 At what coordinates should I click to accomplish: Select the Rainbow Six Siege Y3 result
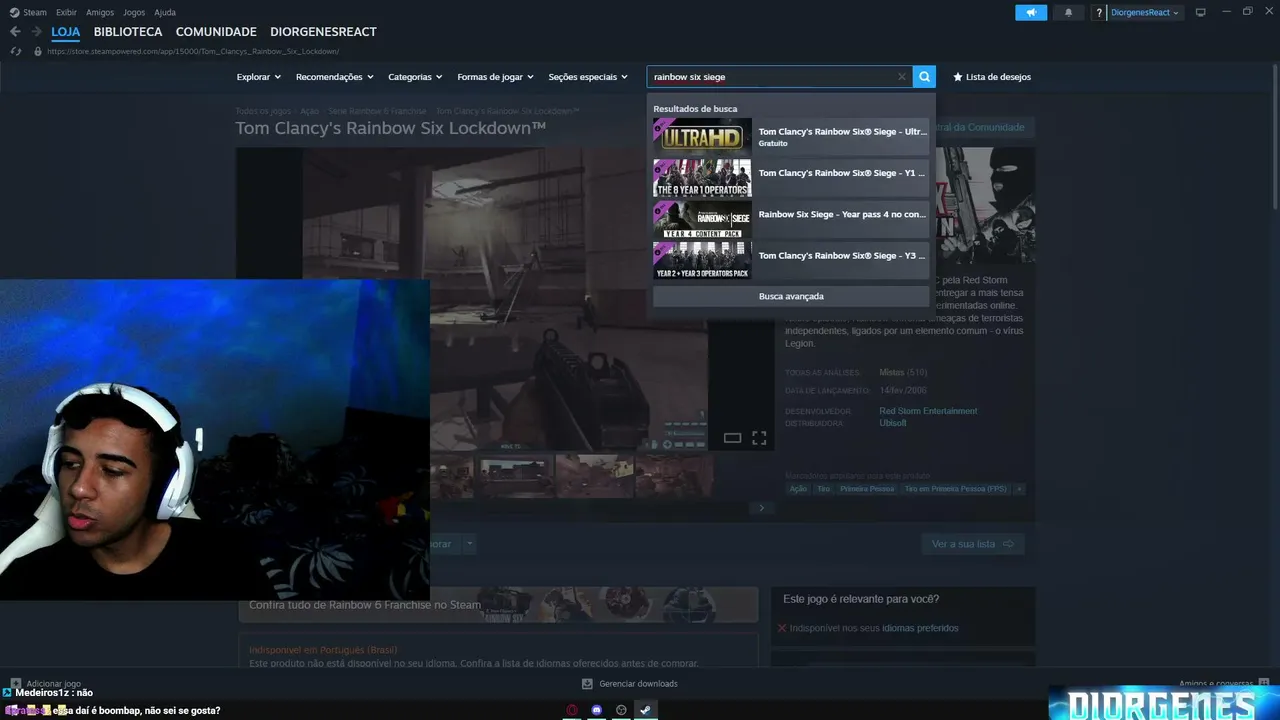[x=791, y=260]
